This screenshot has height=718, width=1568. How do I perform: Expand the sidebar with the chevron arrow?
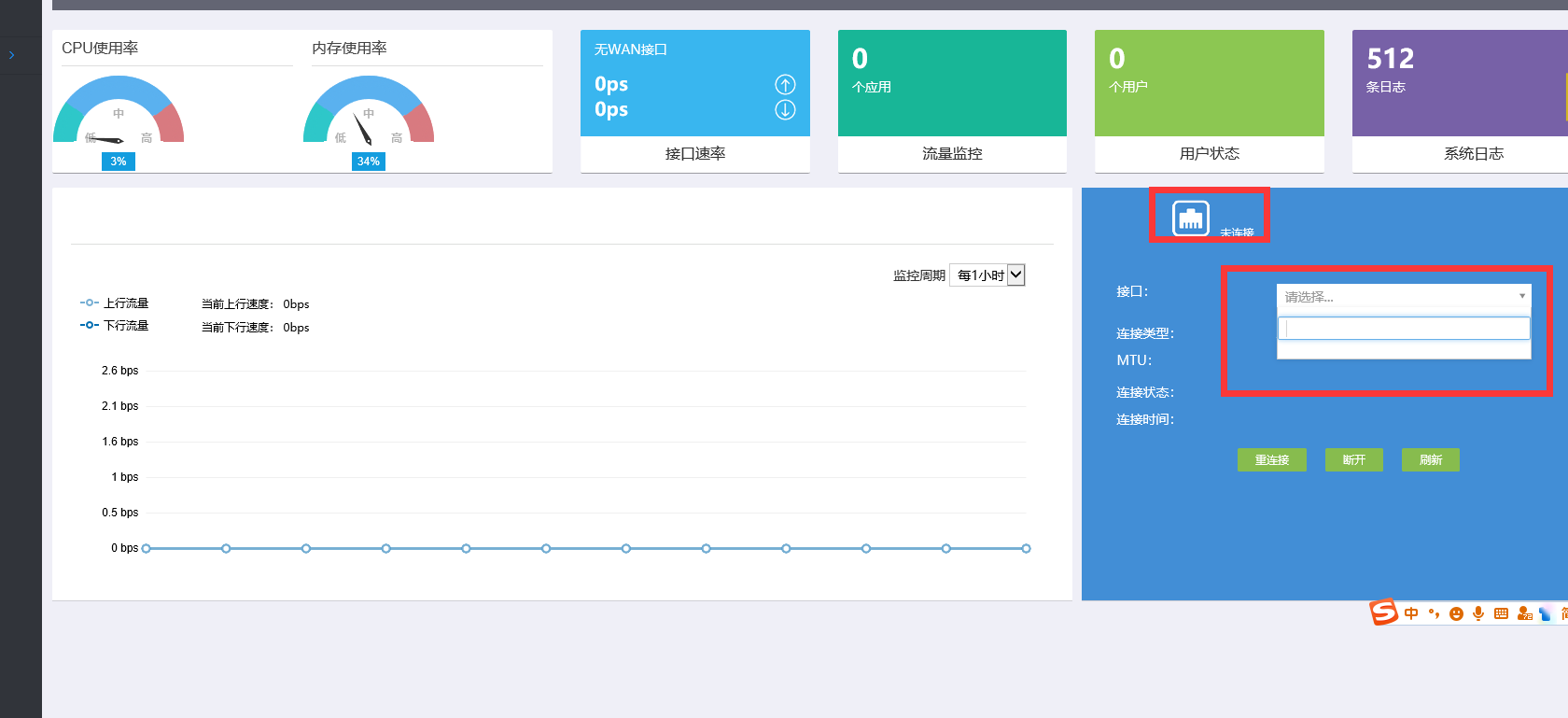click(x=11, y=55)
